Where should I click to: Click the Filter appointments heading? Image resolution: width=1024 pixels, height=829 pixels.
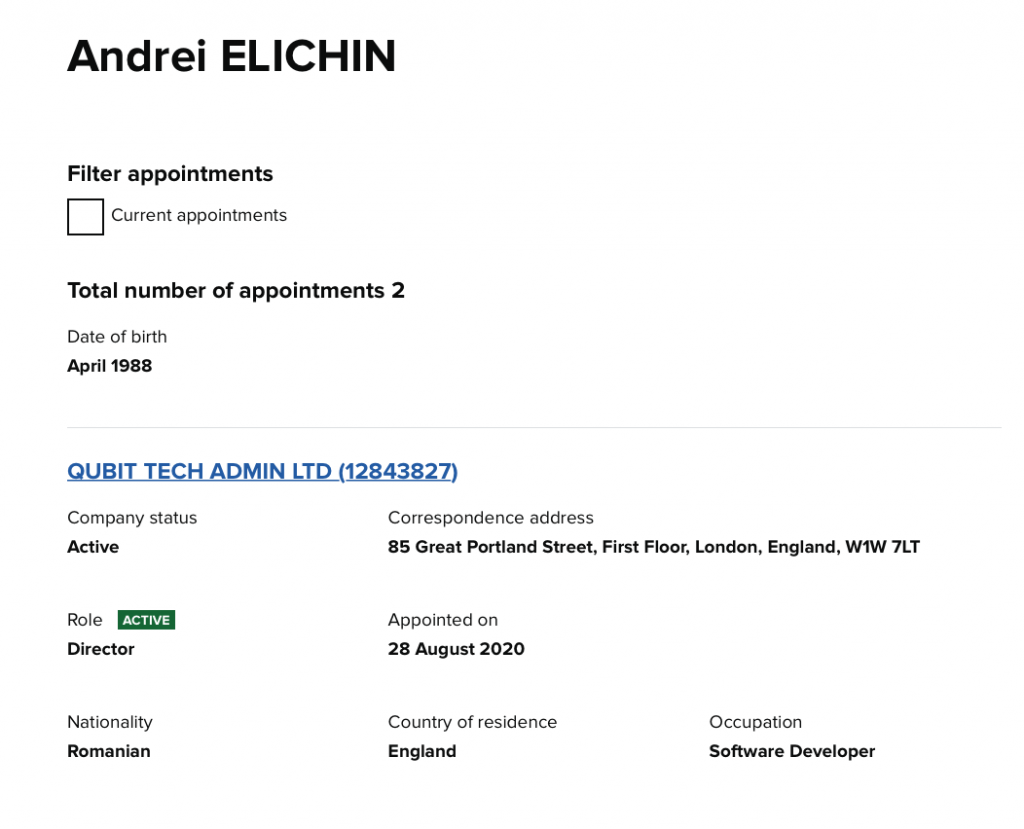click(x=170, y=174)
